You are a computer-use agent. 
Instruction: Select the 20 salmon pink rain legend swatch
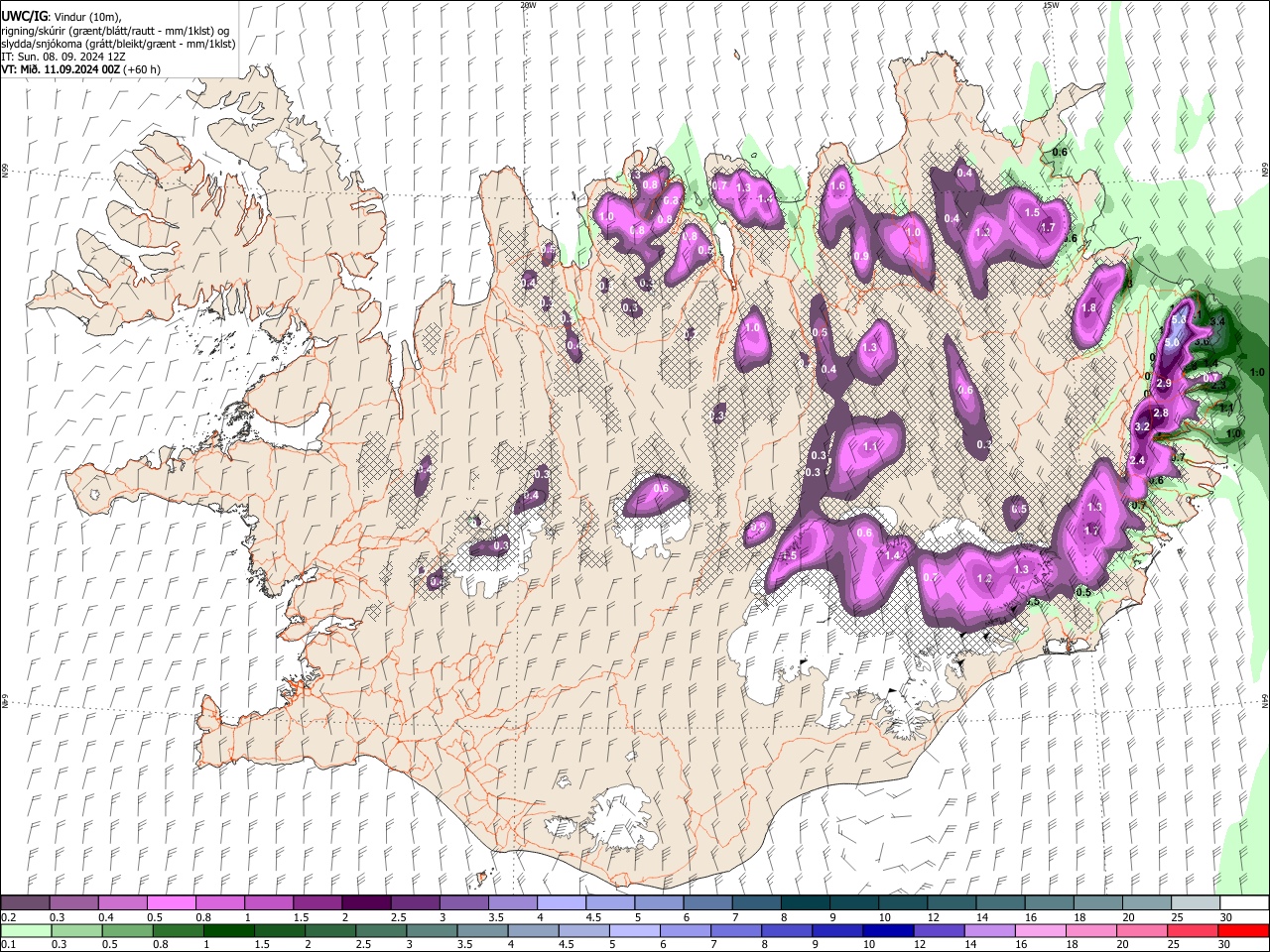click(x=1141, y=930)
